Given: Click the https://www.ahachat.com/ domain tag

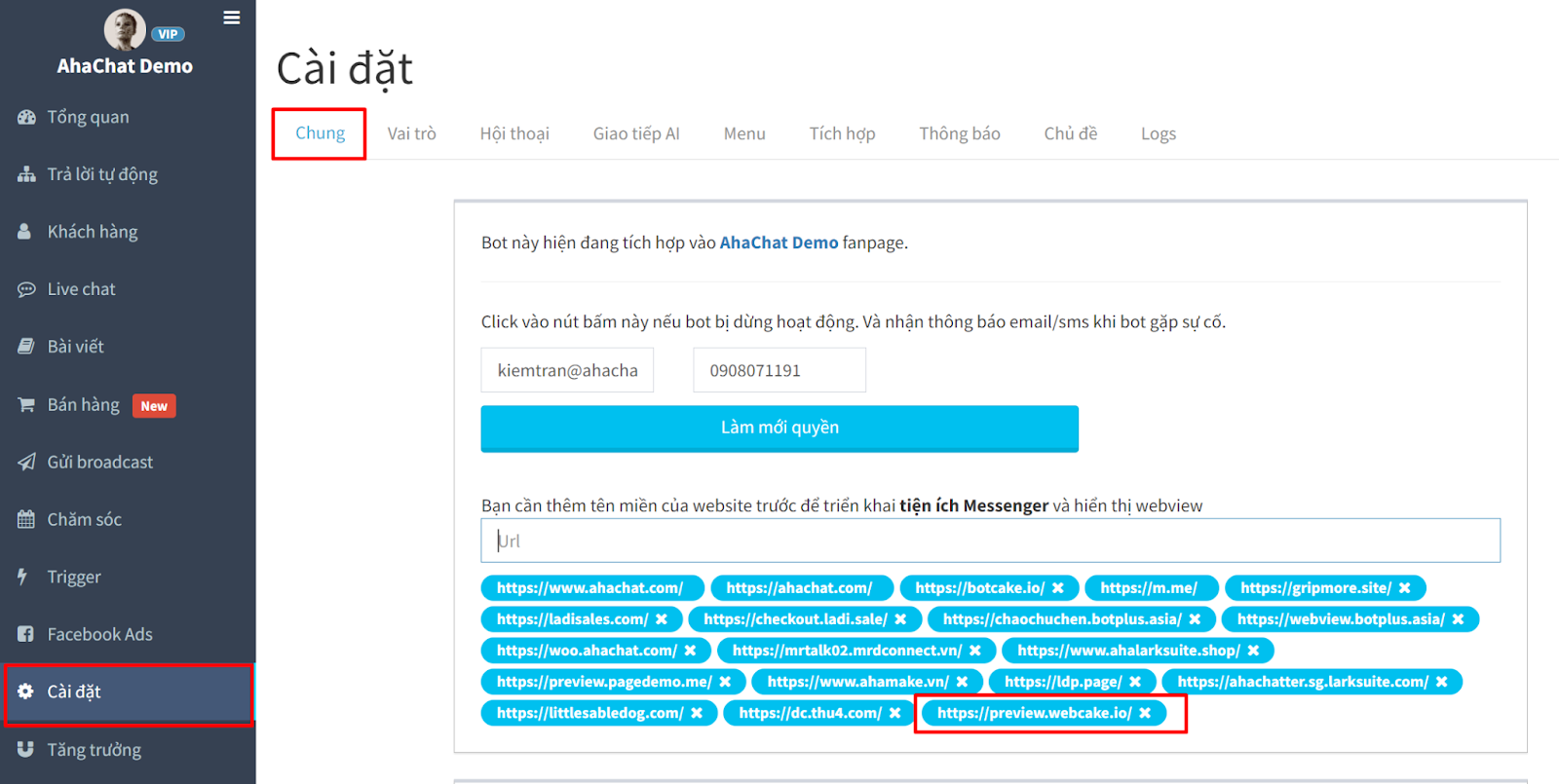Looking at the screenshot, I should pos(592,588).
